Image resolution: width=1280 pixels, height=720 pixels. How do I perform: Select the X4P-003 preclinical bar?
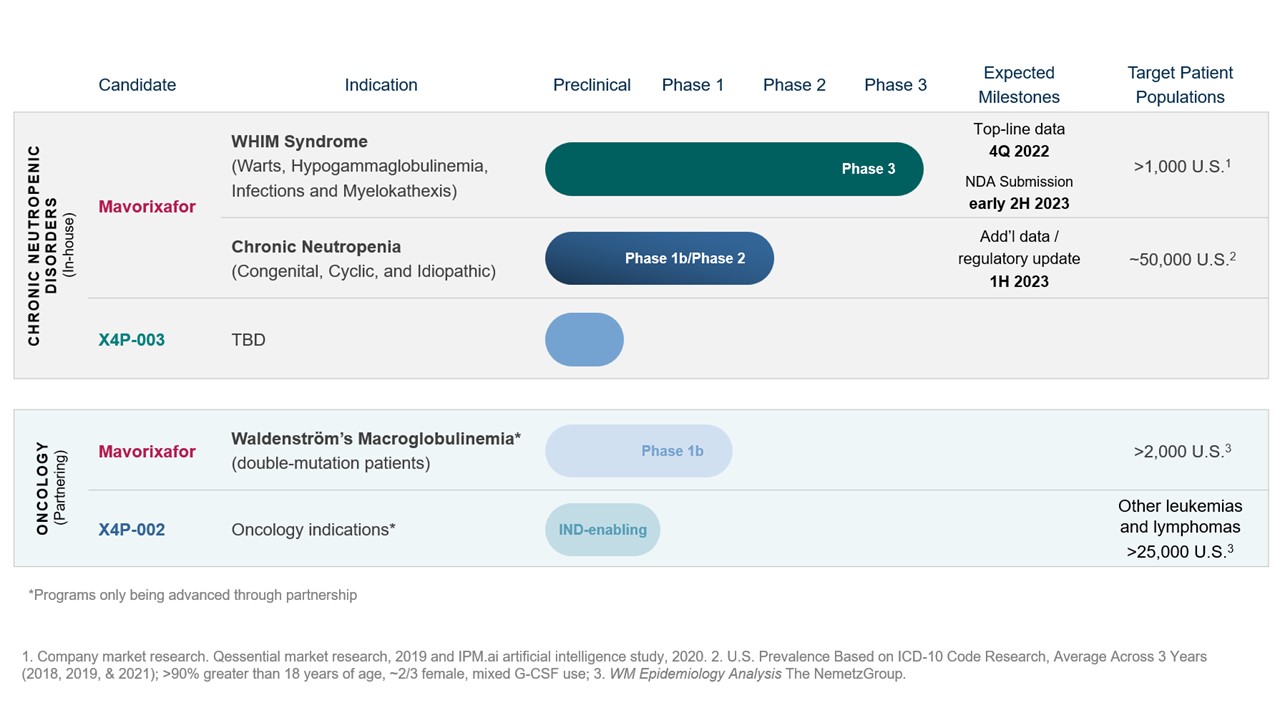584,340
